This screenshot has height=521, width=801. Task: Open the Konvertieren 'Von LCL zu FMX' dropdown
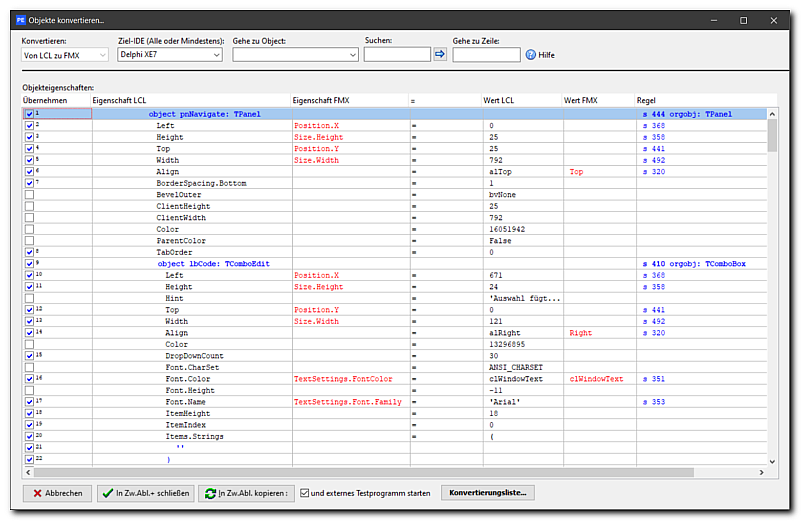65,55
